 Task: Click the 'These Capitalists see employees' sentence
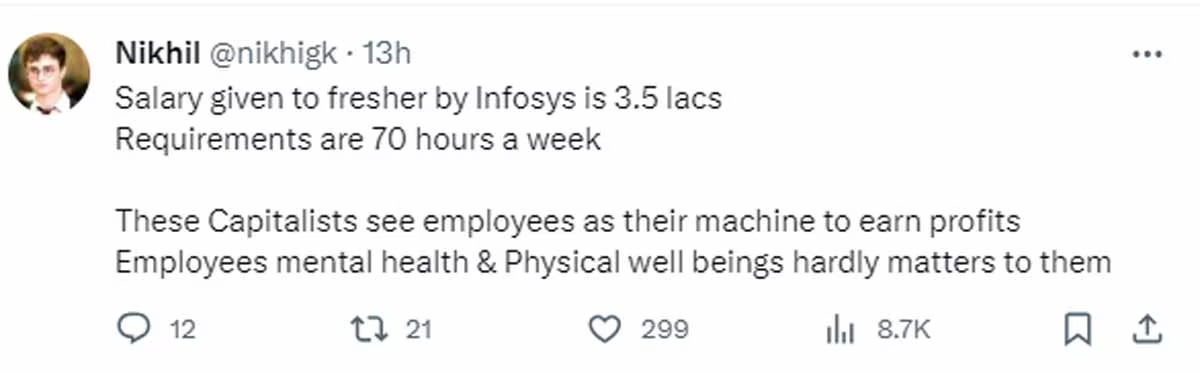point(567,220)
